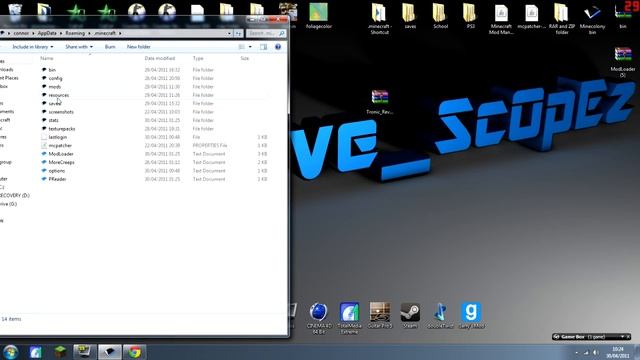640x360 pixels.
Task: Toggle the preview pane button
Action: point(264,47)
